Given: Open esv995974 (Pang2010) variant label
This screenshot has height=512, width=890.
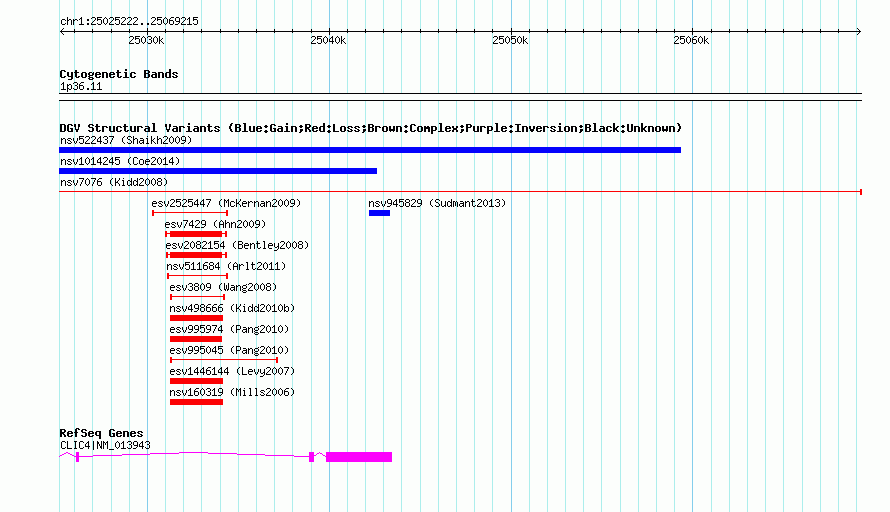Looking at the screenshot, I should [229, 329].
